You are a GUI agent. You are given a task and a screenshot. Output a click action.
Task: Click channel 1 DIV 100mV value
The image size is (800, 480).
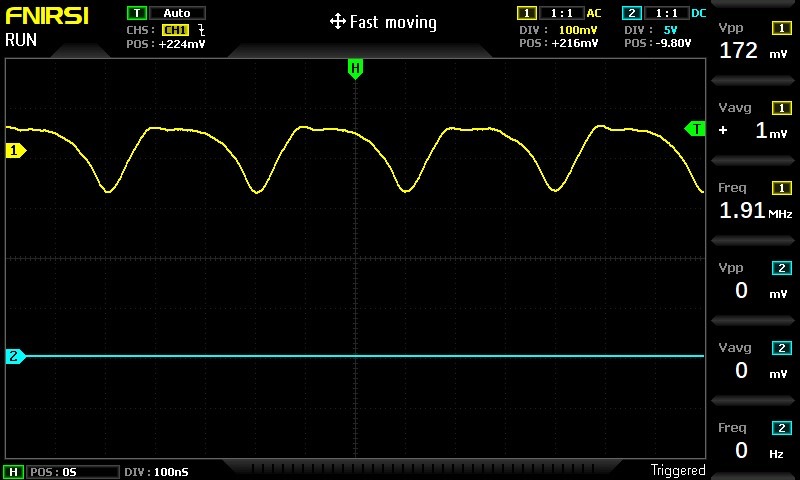(x=578, y=30)
